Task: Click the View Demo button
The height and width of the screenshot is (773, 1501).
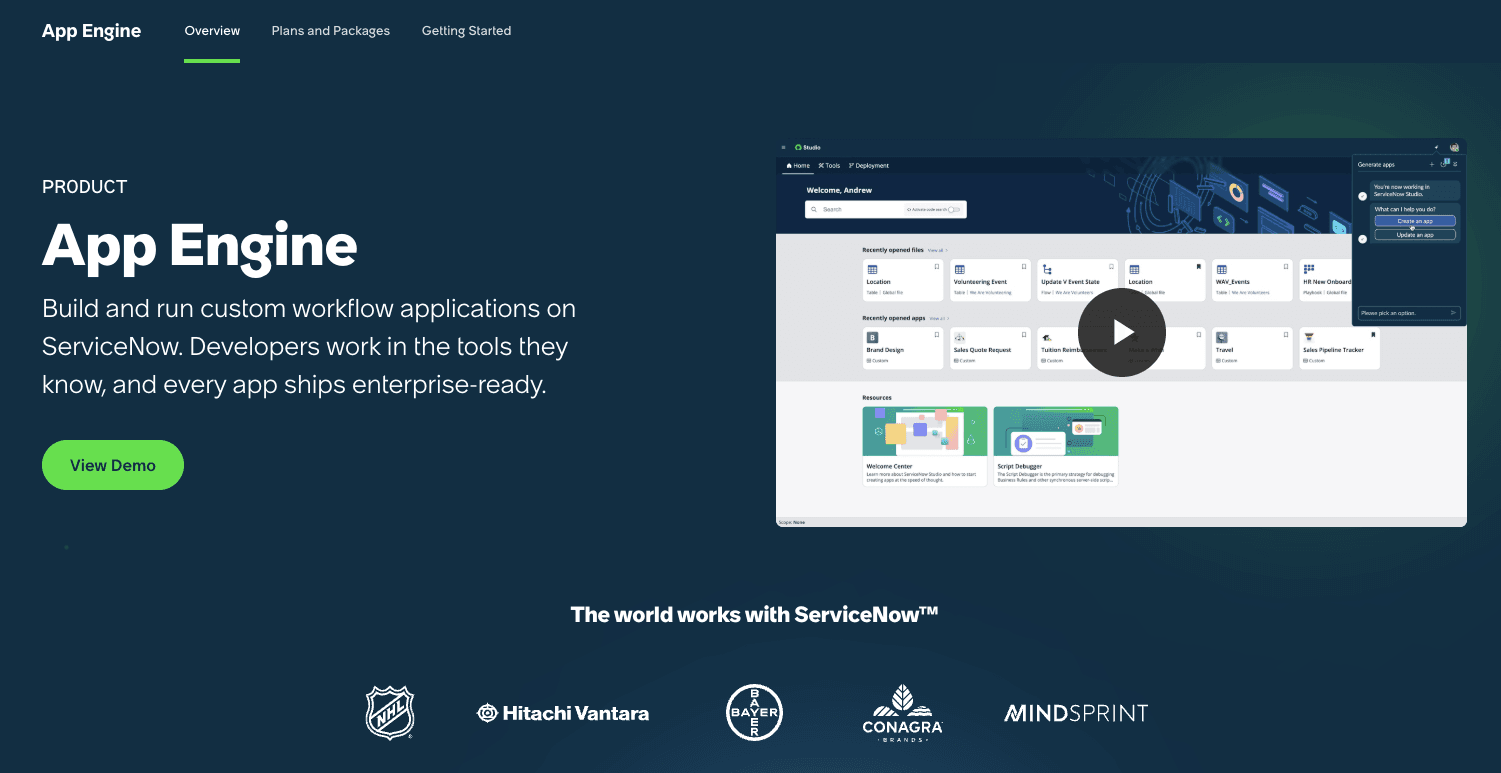Action: tap(113, 465)
